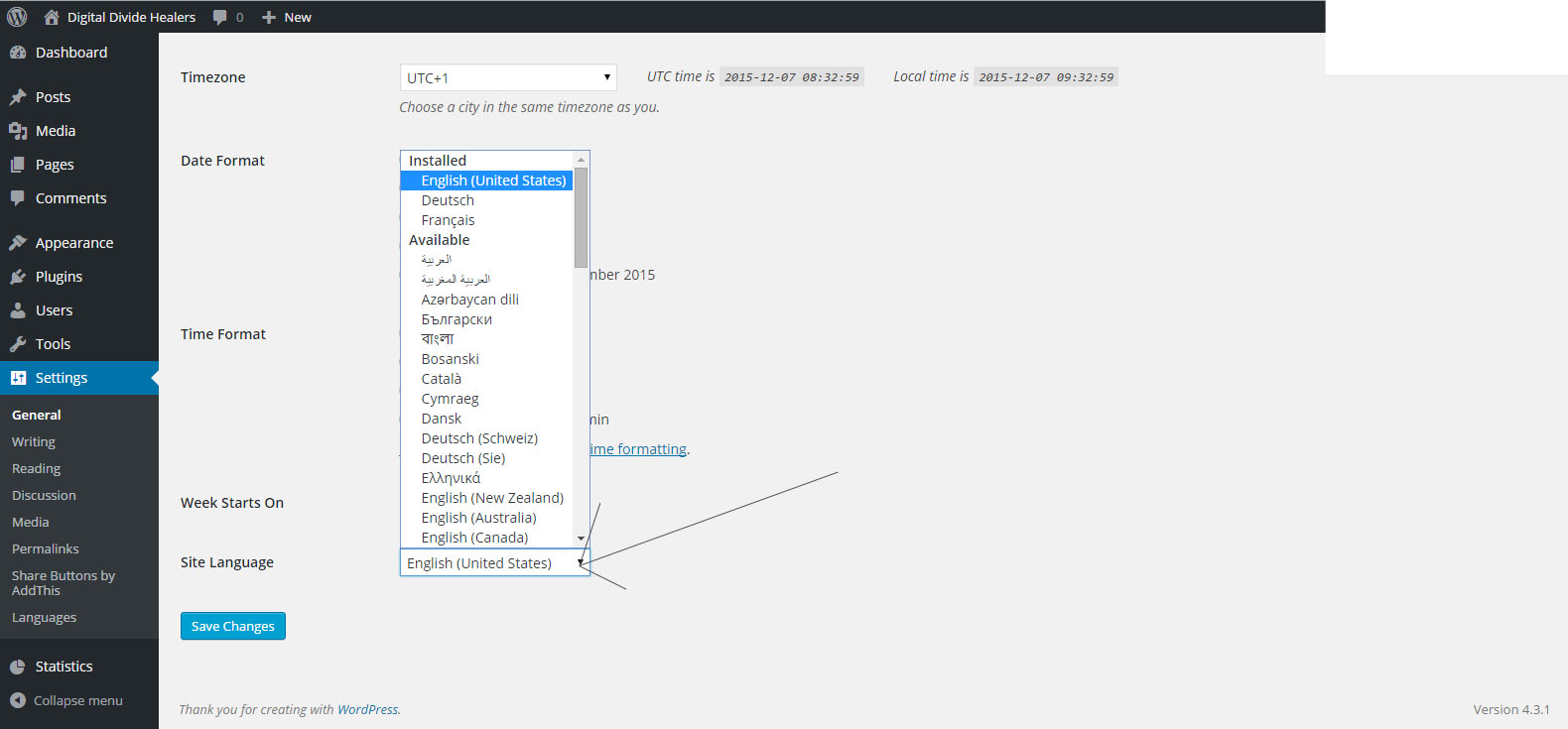Open the Statistics menu item

pyautogui.click(x=79, y=667)
